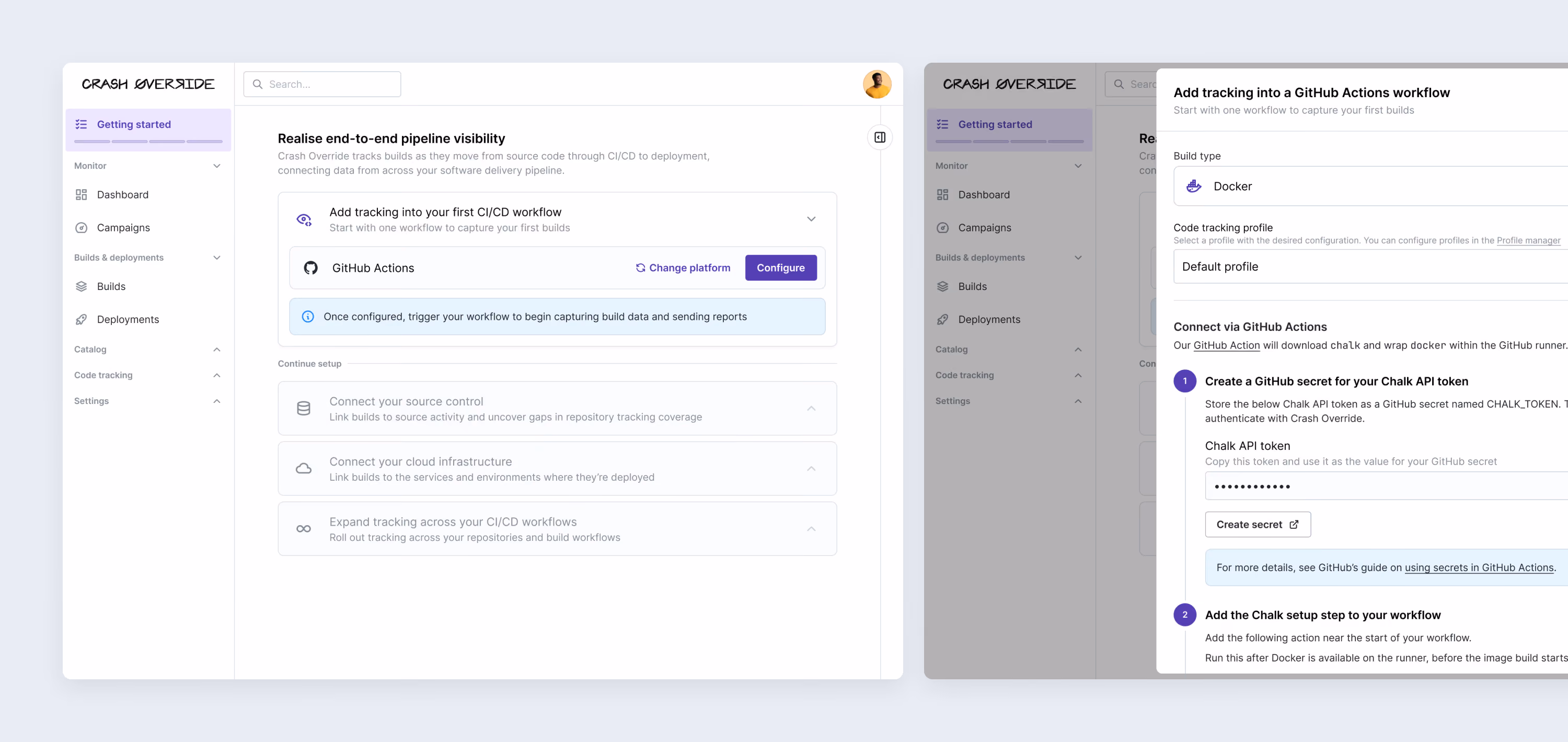Click the Getting started progress bar in right window
This screenshot has width=1568, height=742.
(1009, 142)
